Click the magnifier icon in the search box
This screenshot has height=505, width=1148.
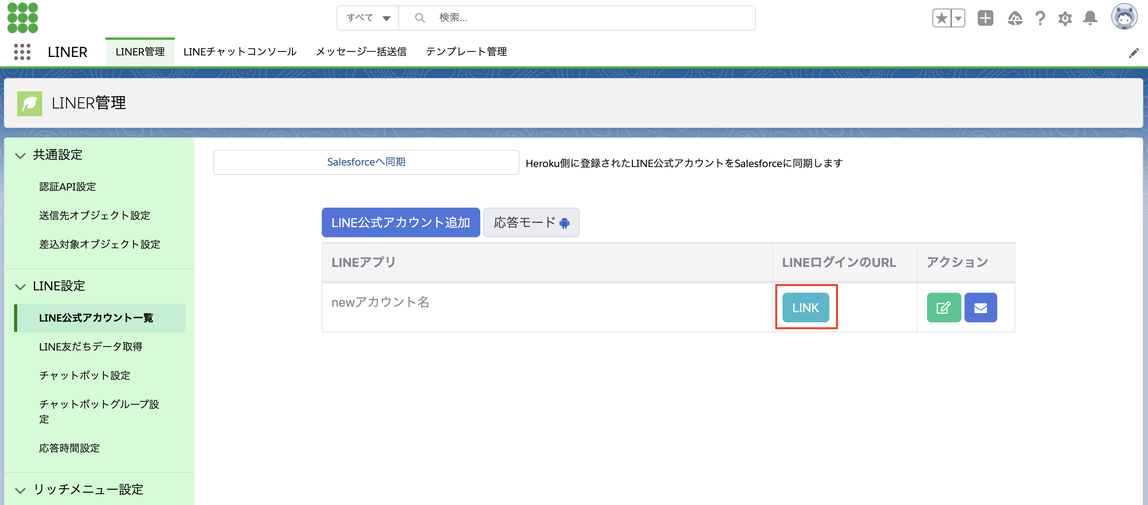point(420,18)
